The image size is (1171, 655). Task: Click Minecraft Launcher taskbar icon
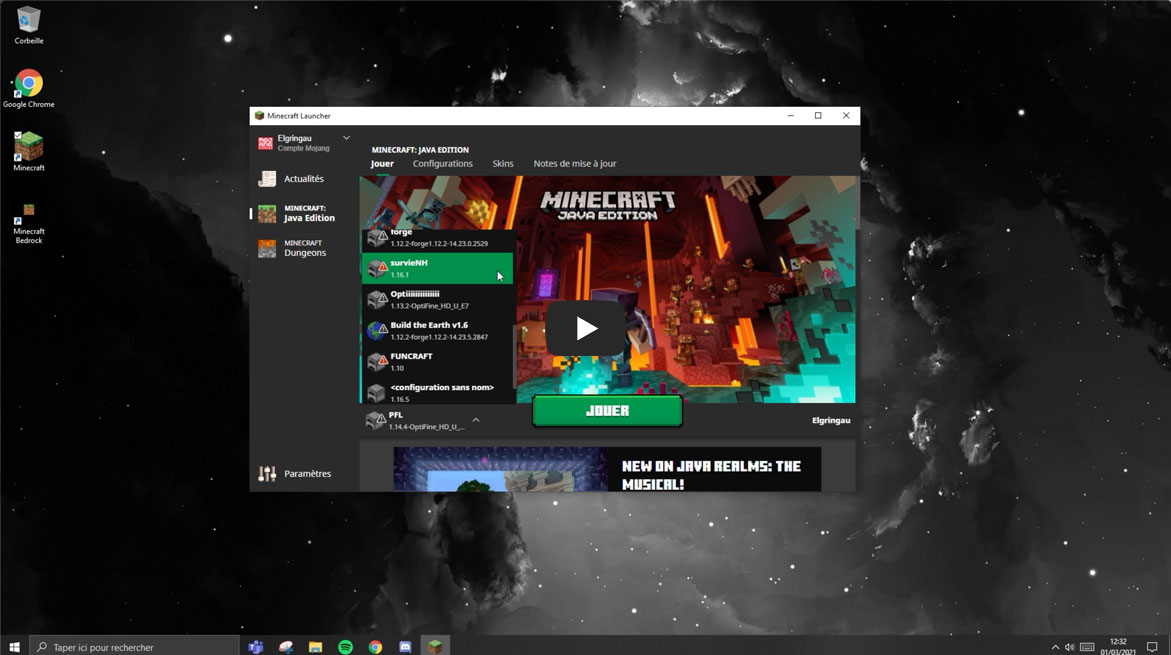[x=435, y=647]
